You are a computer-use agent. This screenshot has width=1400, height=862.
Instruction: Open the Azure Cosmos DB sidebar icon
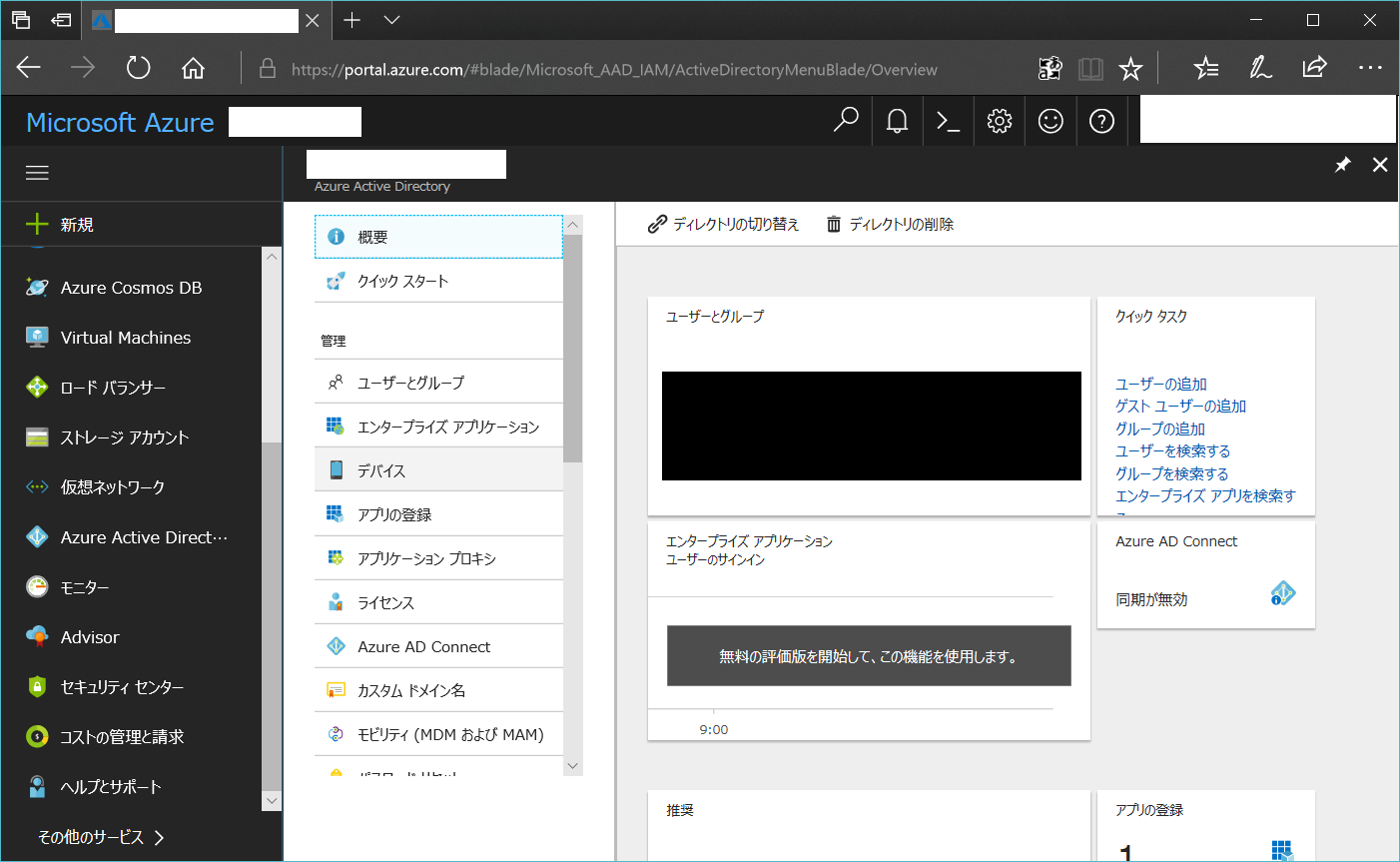pos(37,288)
